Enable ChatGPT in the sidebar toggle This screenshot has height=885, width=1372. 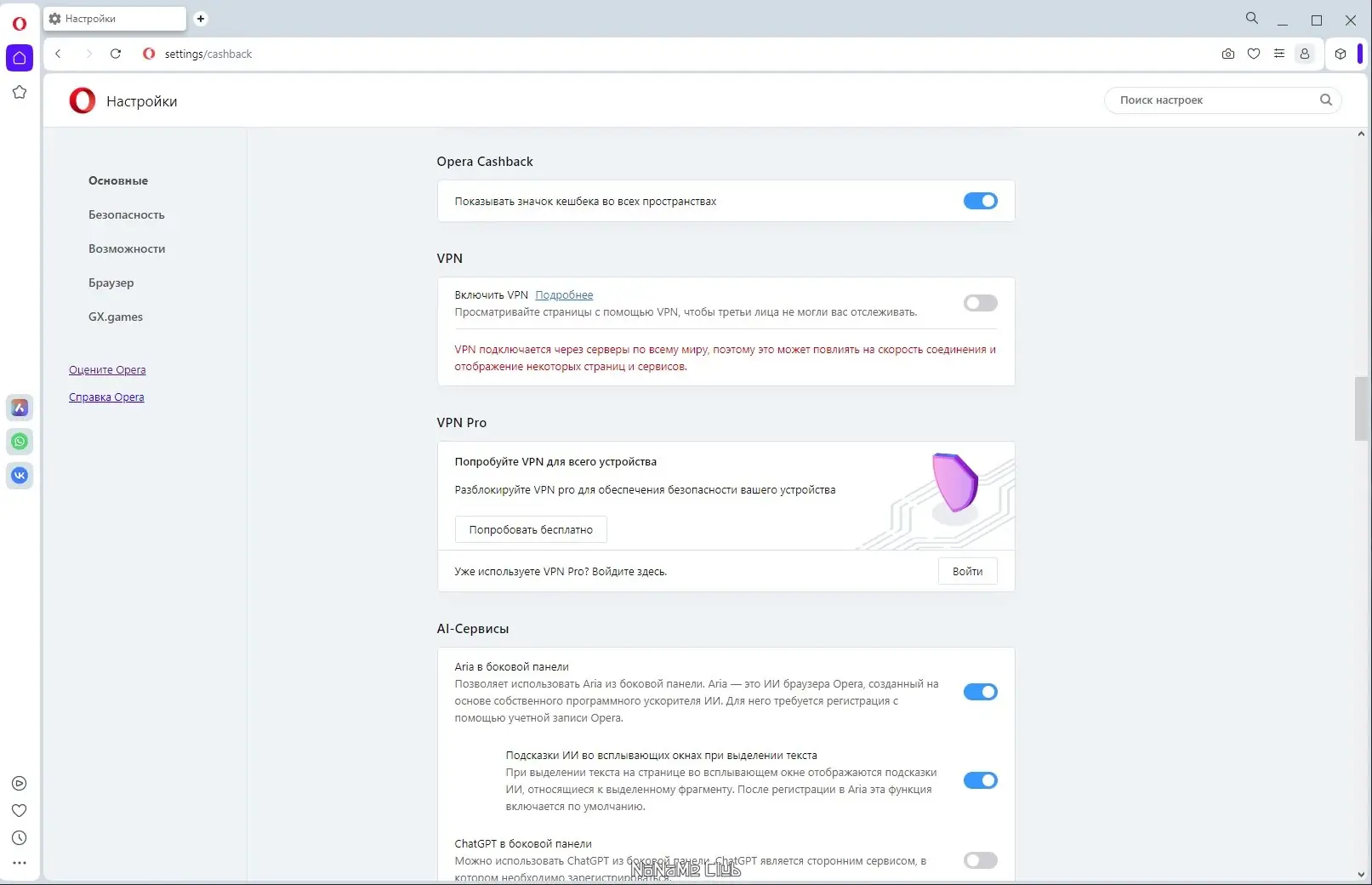point(981,860)
